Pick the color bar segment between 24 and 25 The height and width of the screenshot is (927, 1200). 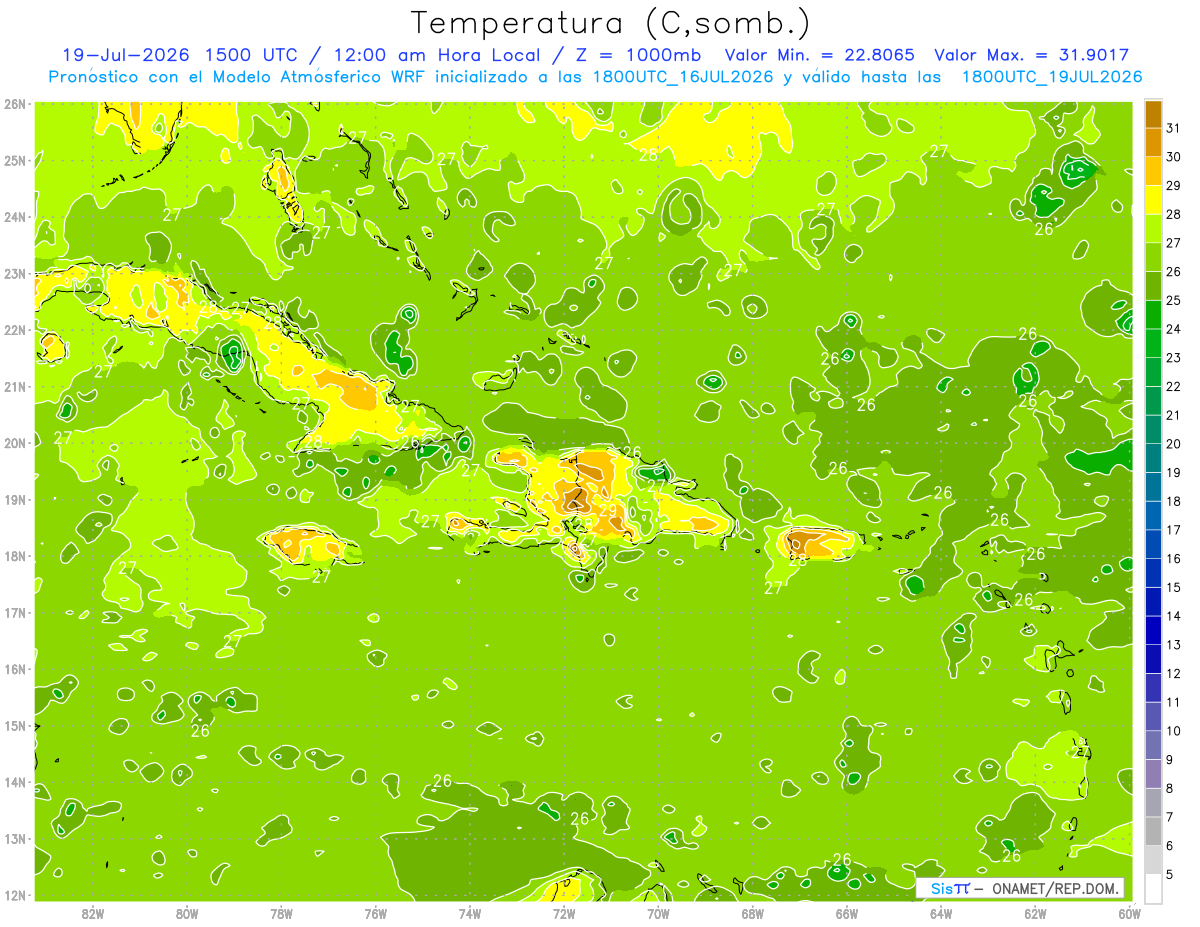(x=1153, y=314)
